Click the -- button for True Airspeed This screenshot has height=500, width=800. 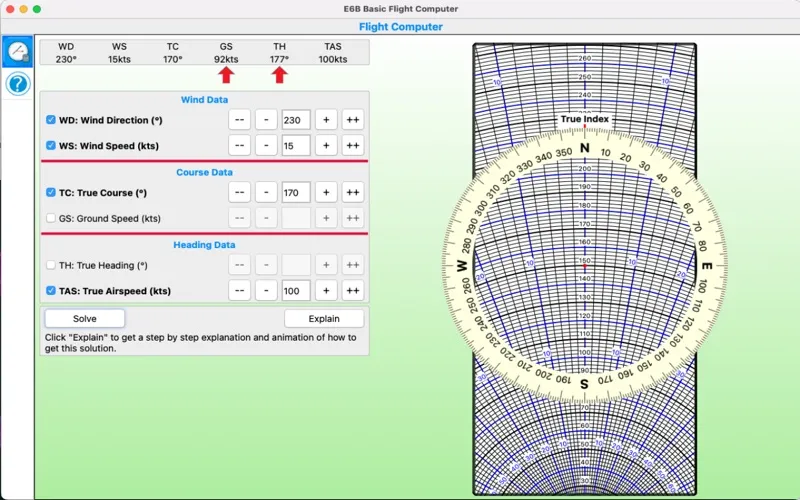(239, 291)
